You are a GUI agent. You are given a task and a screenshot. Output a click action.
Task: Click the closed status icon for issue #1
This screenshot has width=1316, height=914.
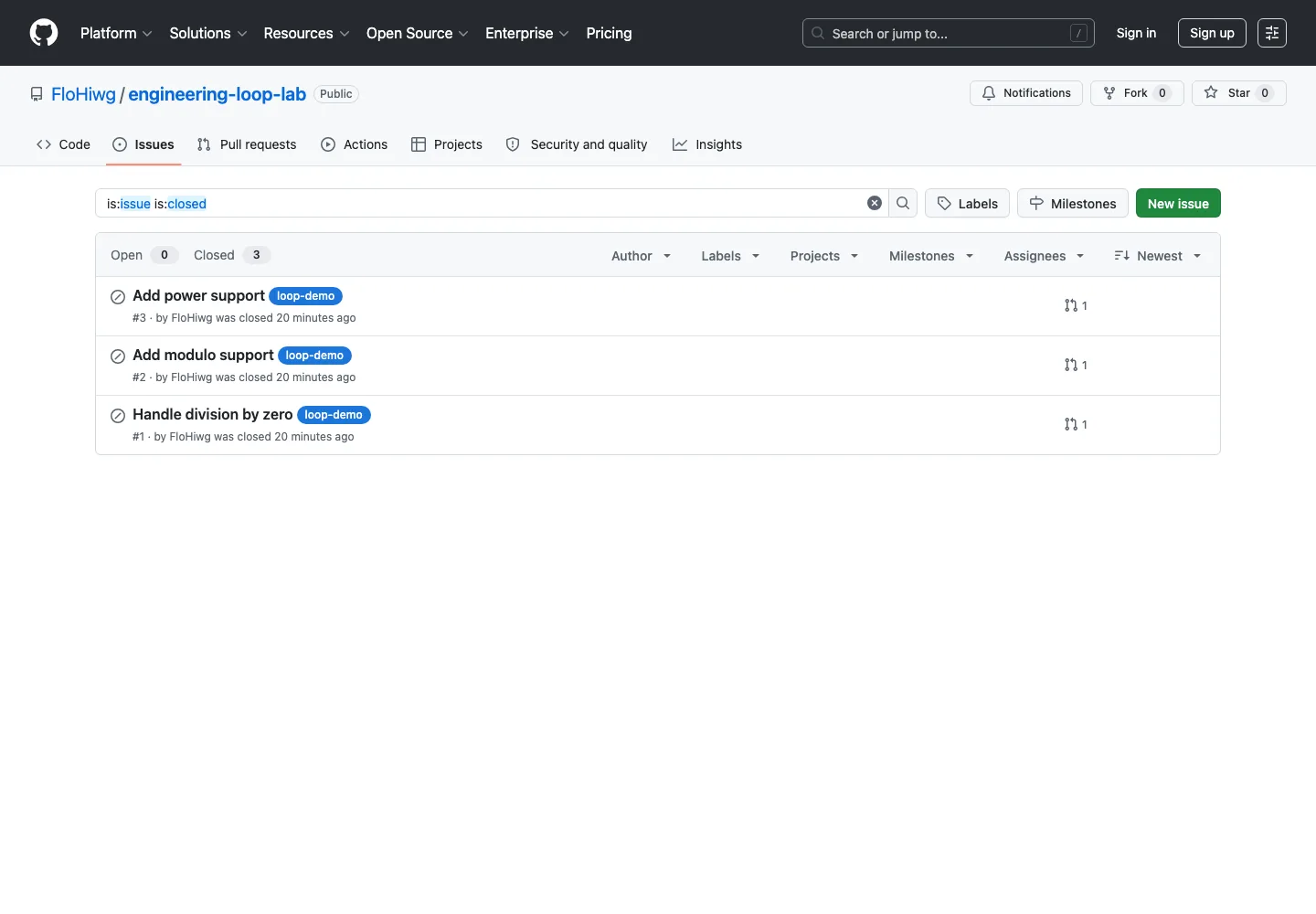click(118, 416)
